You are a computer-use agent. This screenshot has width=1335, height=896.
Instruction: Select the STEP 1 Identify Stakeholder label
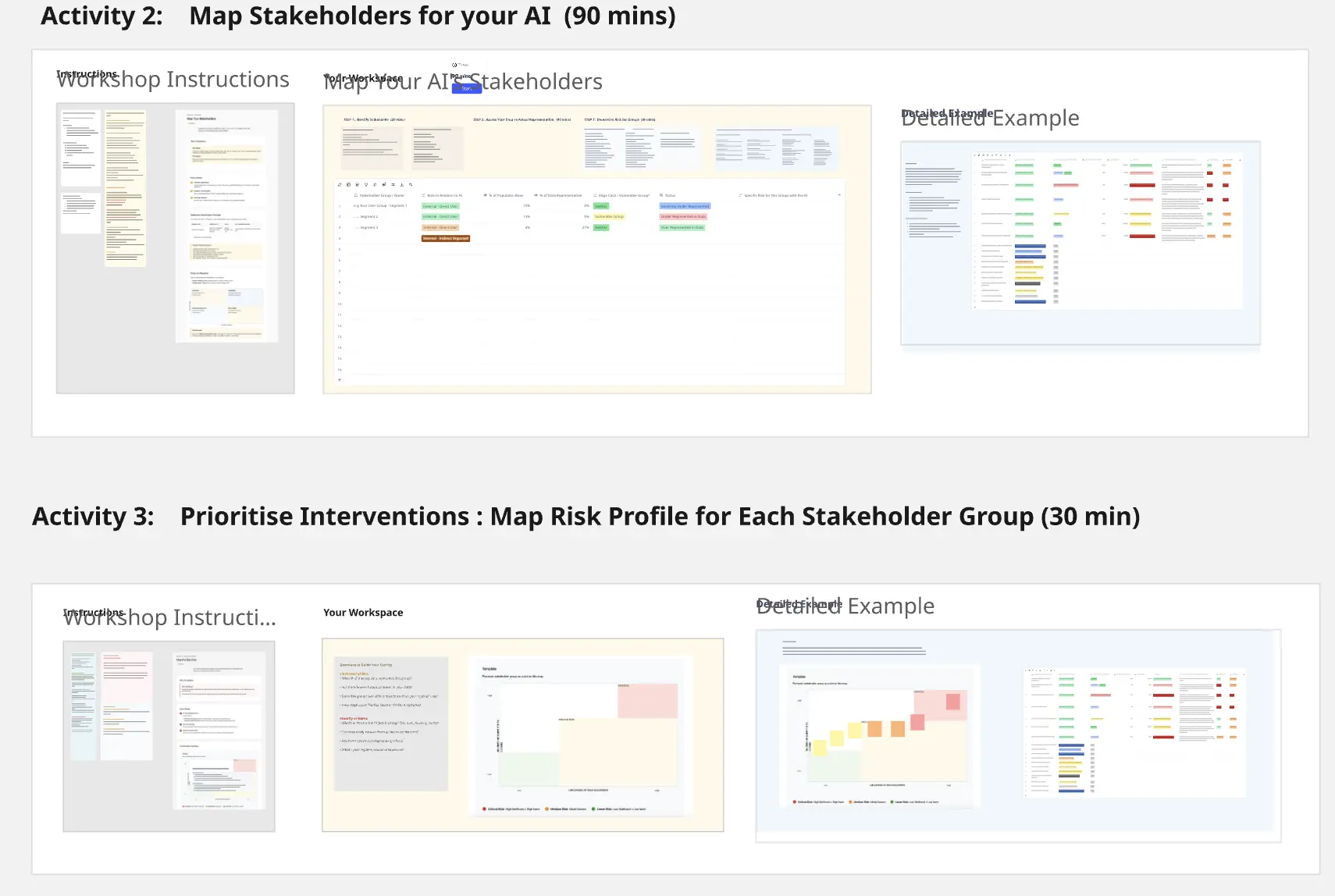click(375, 119)
